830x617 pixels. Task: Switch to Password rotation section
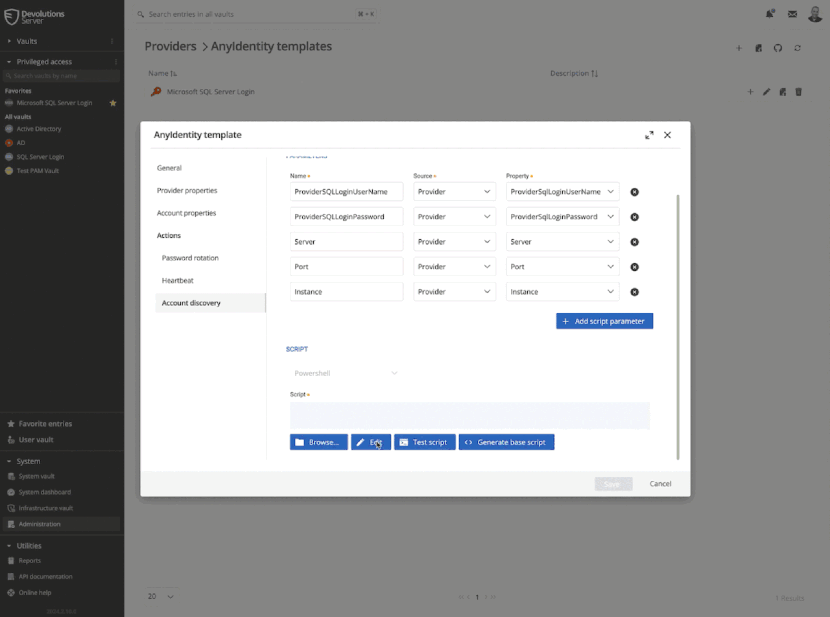[x=190, y=258]
